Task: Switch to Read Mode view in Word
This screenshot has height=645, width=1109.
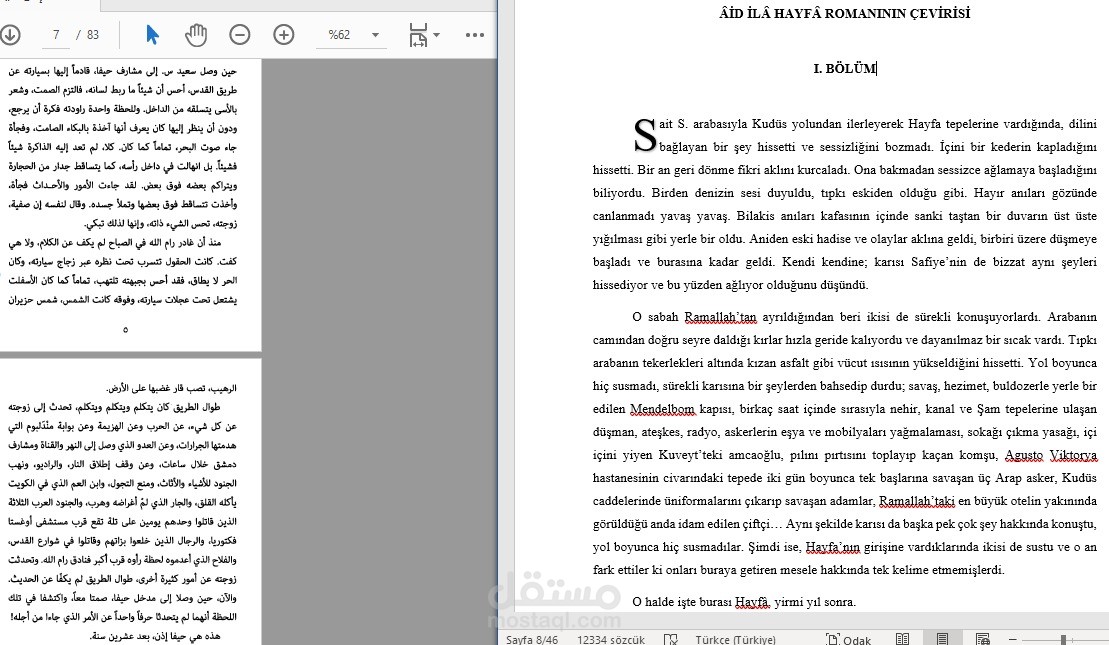Action: point(902,639)
